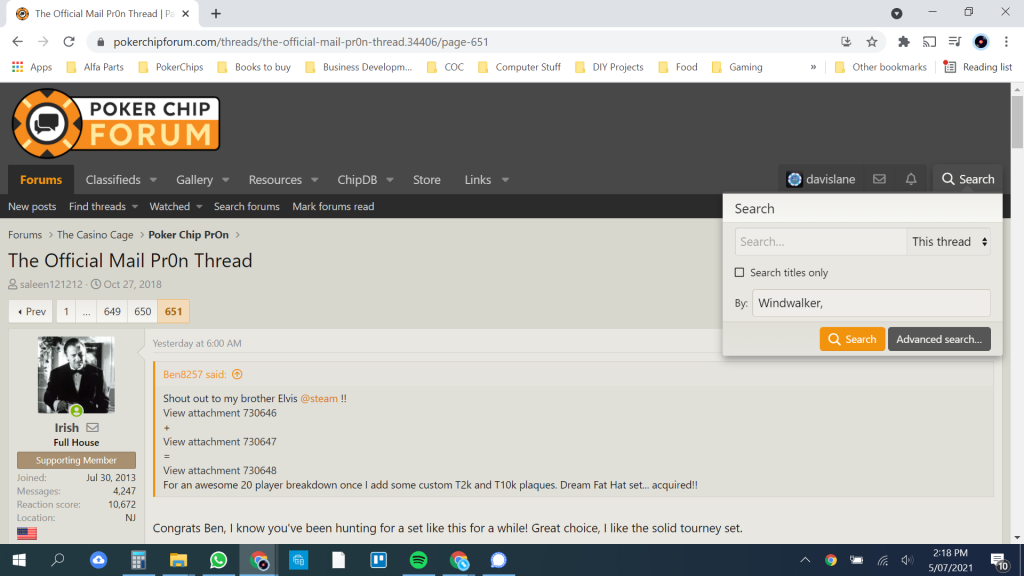
Task: Reload the page
Action: tap(69, 42)
